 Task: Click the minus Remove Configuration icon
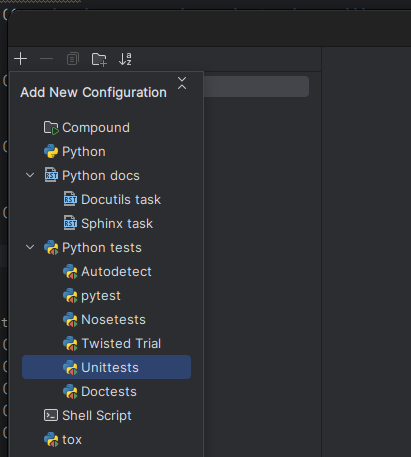pos(46,59)
